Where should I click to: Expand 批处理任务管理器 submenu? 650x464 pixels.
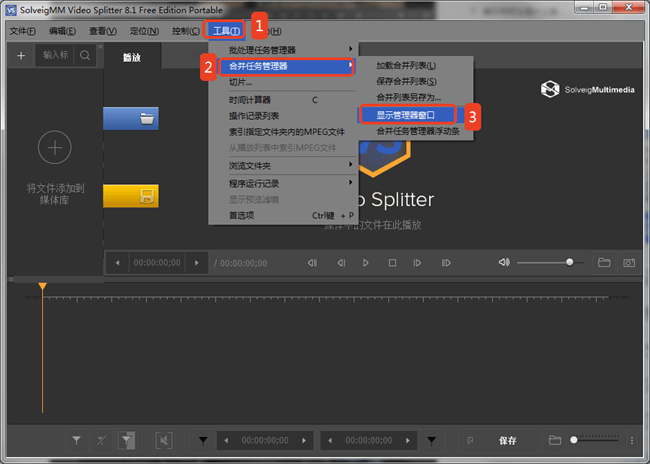pos(284,50)
